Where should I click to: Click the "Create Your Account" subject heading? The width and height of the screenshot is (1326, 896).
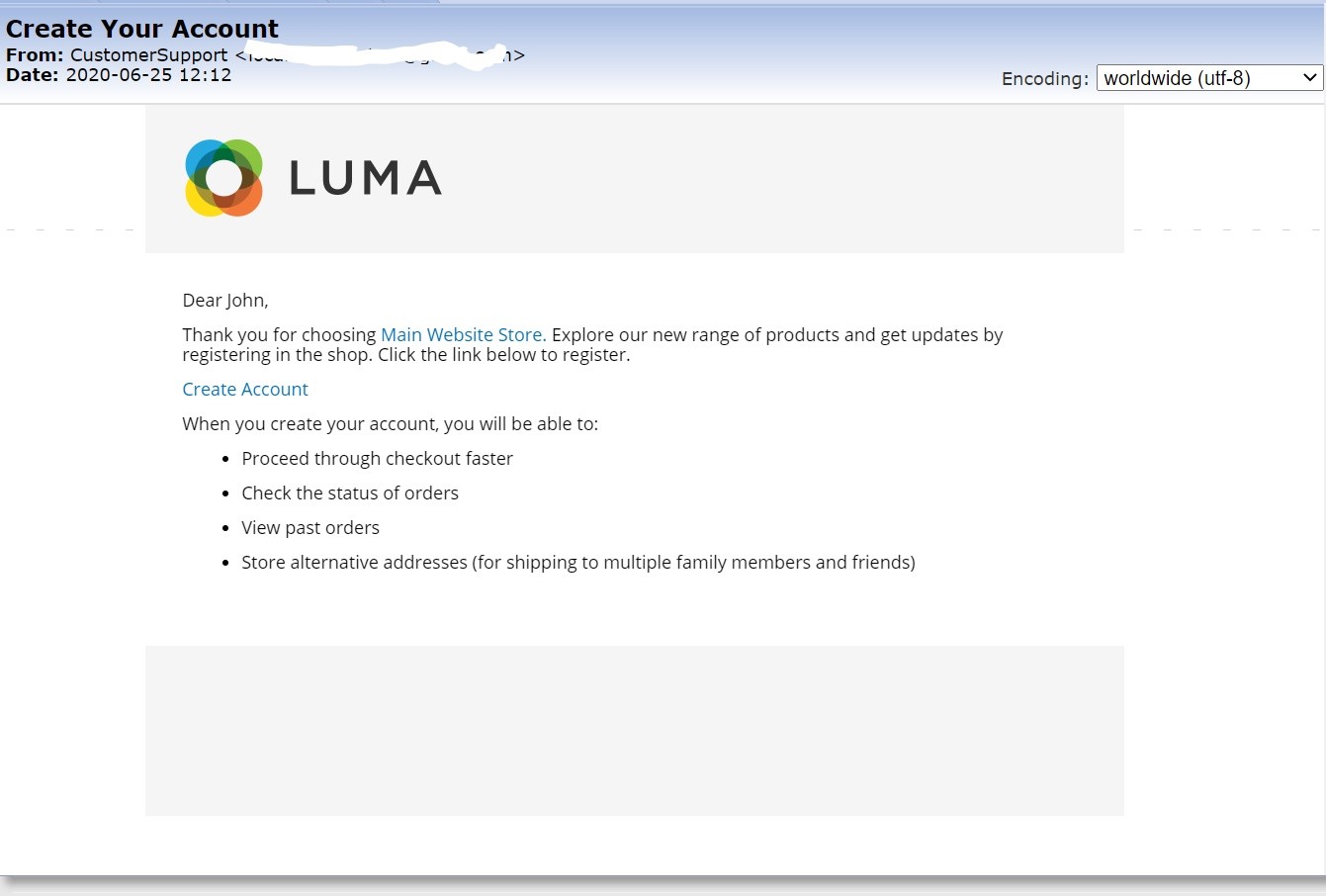tap(142, 29)
